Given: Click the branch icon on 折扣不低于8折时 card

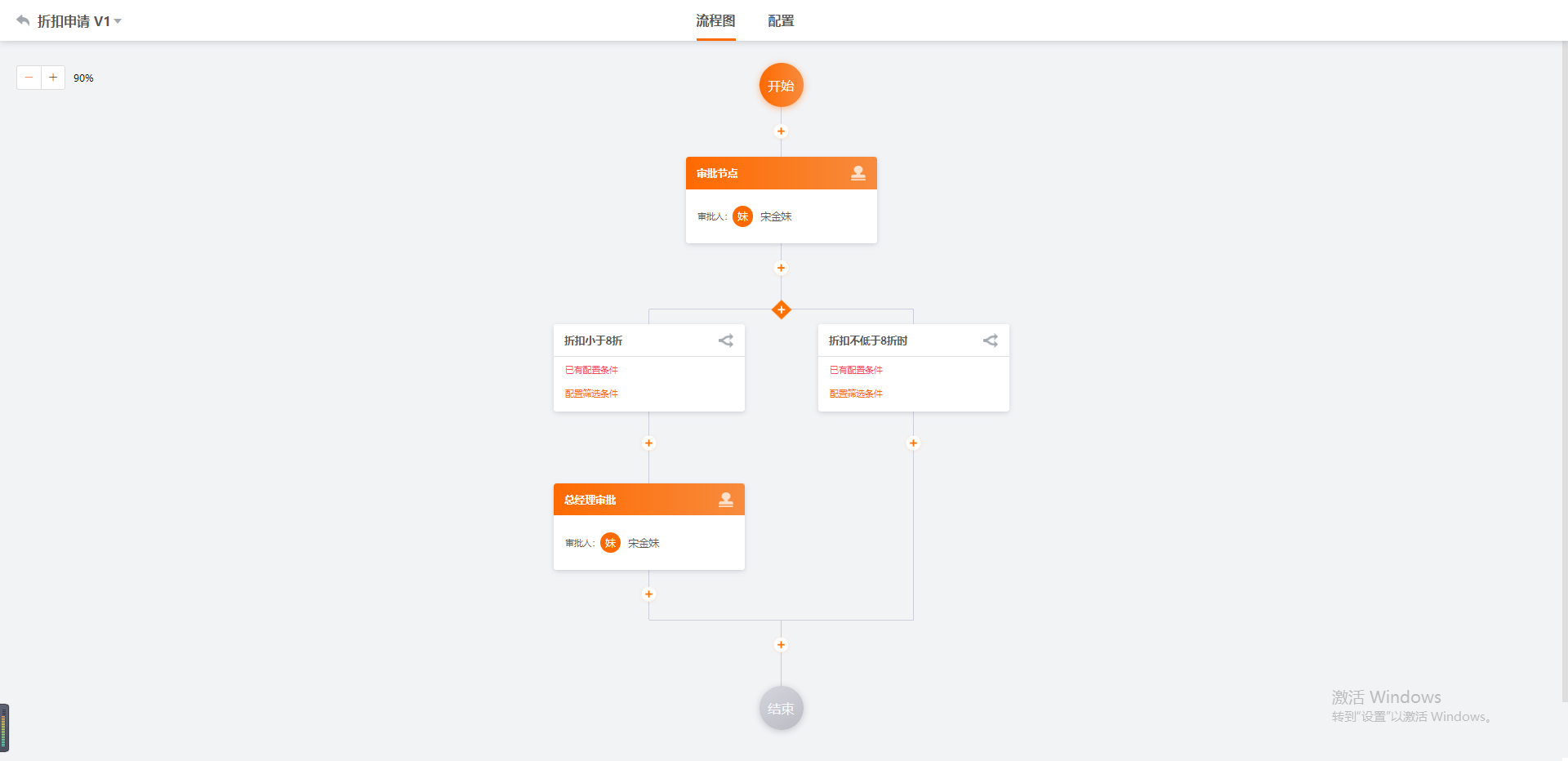Looking at the screenshot, I should tap(990, 340).
